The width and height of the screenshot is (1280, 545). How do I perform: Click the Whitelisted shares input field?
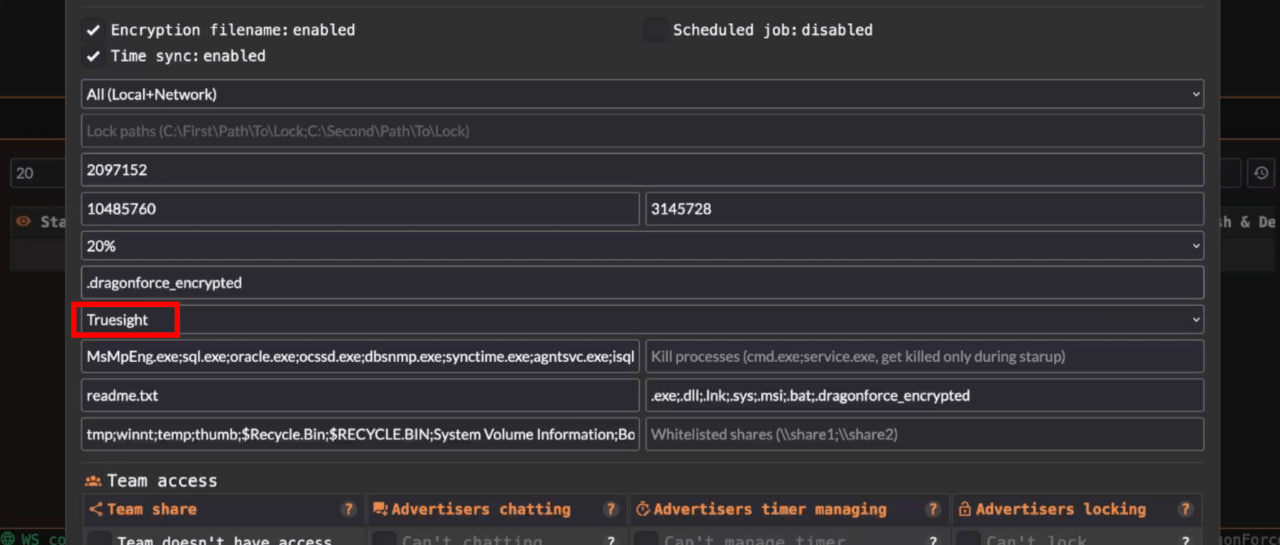point(924,434)
